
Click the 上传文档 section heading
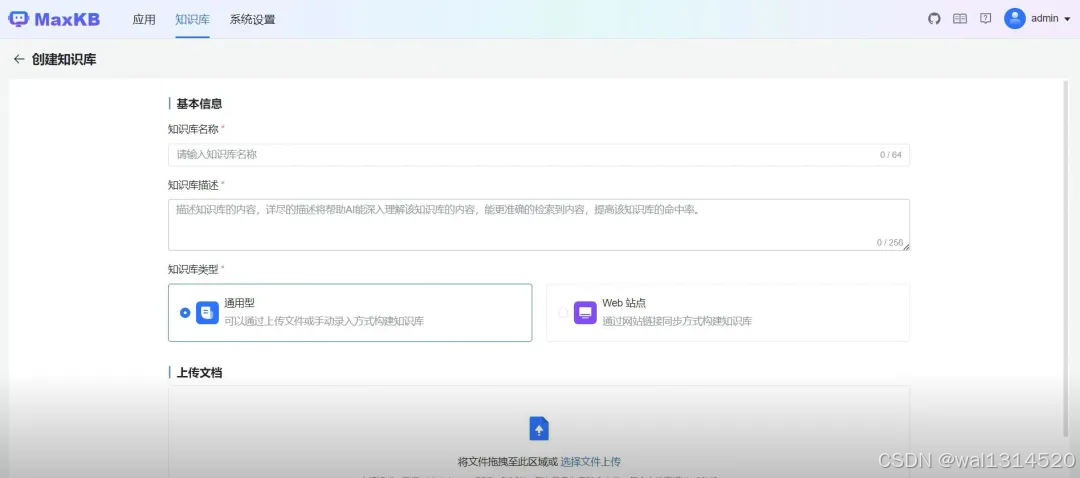pyautogui.click(x=199, y=373)
